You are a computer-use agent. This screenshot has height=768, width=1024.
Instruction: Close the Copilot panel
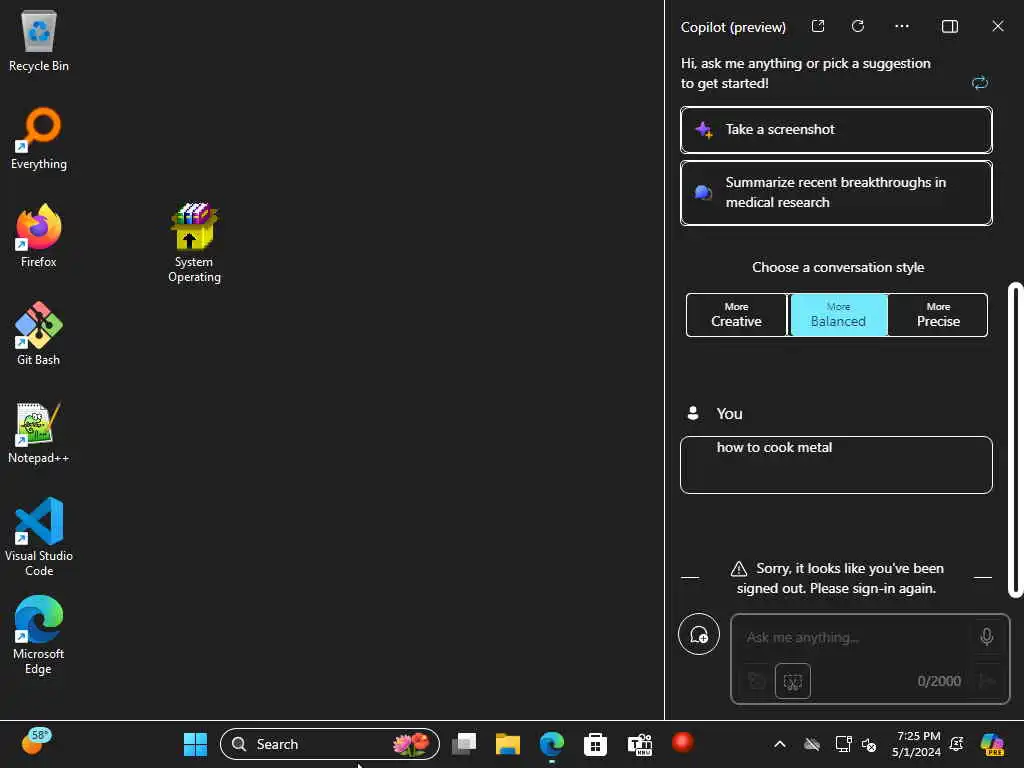coord(998,26)
